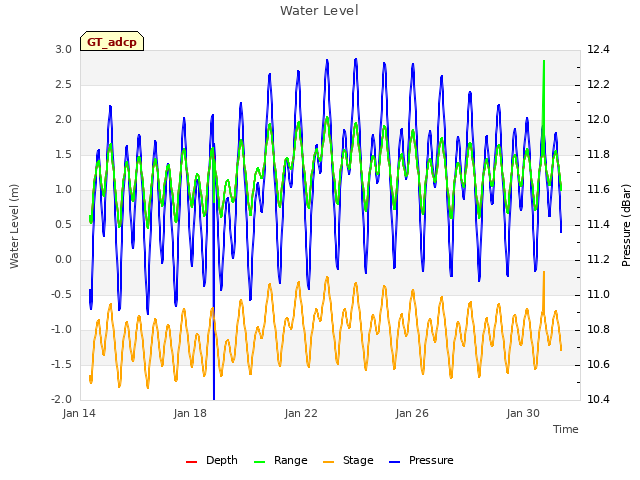Toggle the Range series in legend
The height and width of the screenshot is (480, 640).
(x=280, y=460)
